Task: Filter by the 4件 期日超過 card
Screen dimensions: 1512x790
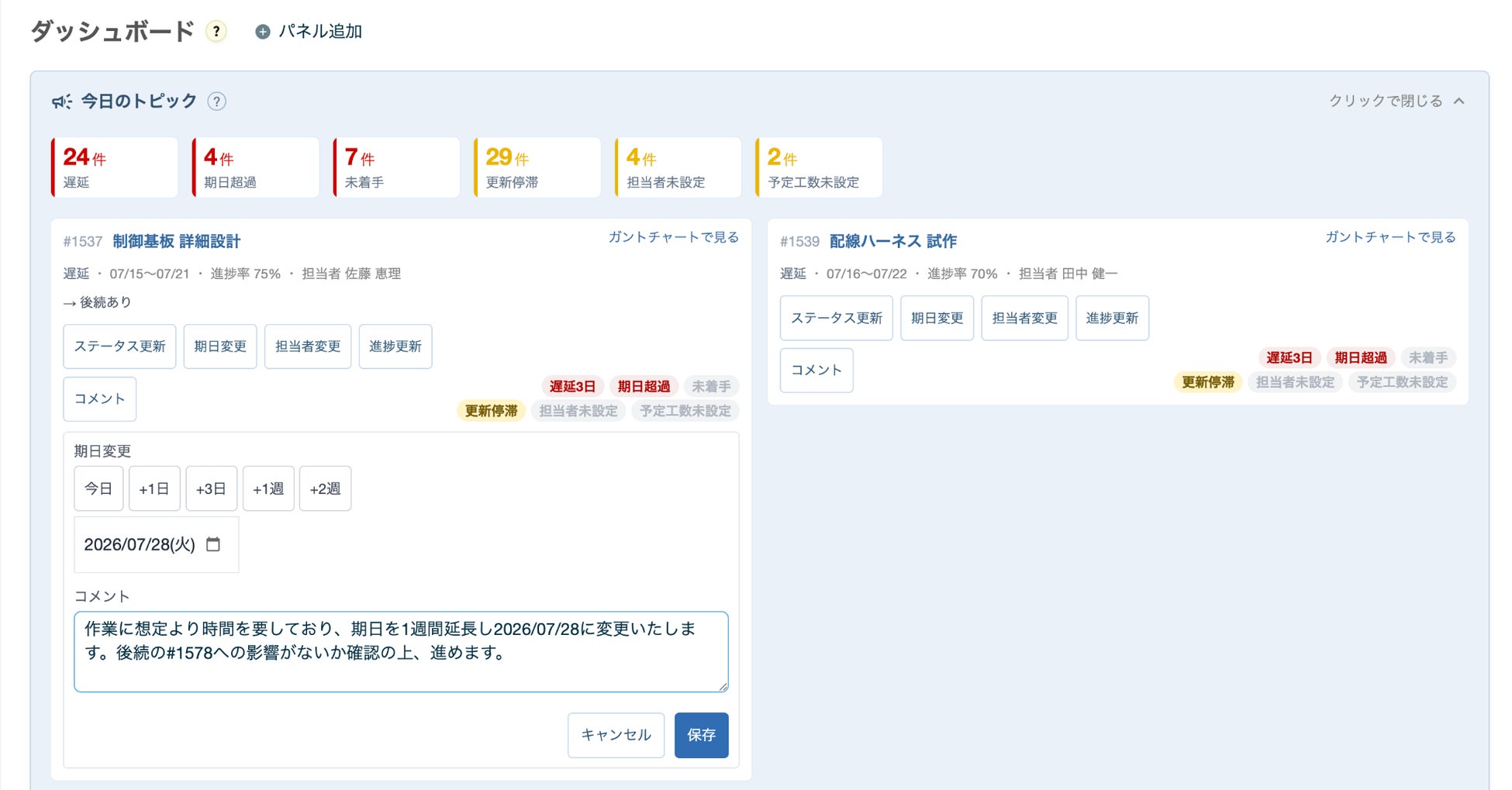Action: point(256,167)
